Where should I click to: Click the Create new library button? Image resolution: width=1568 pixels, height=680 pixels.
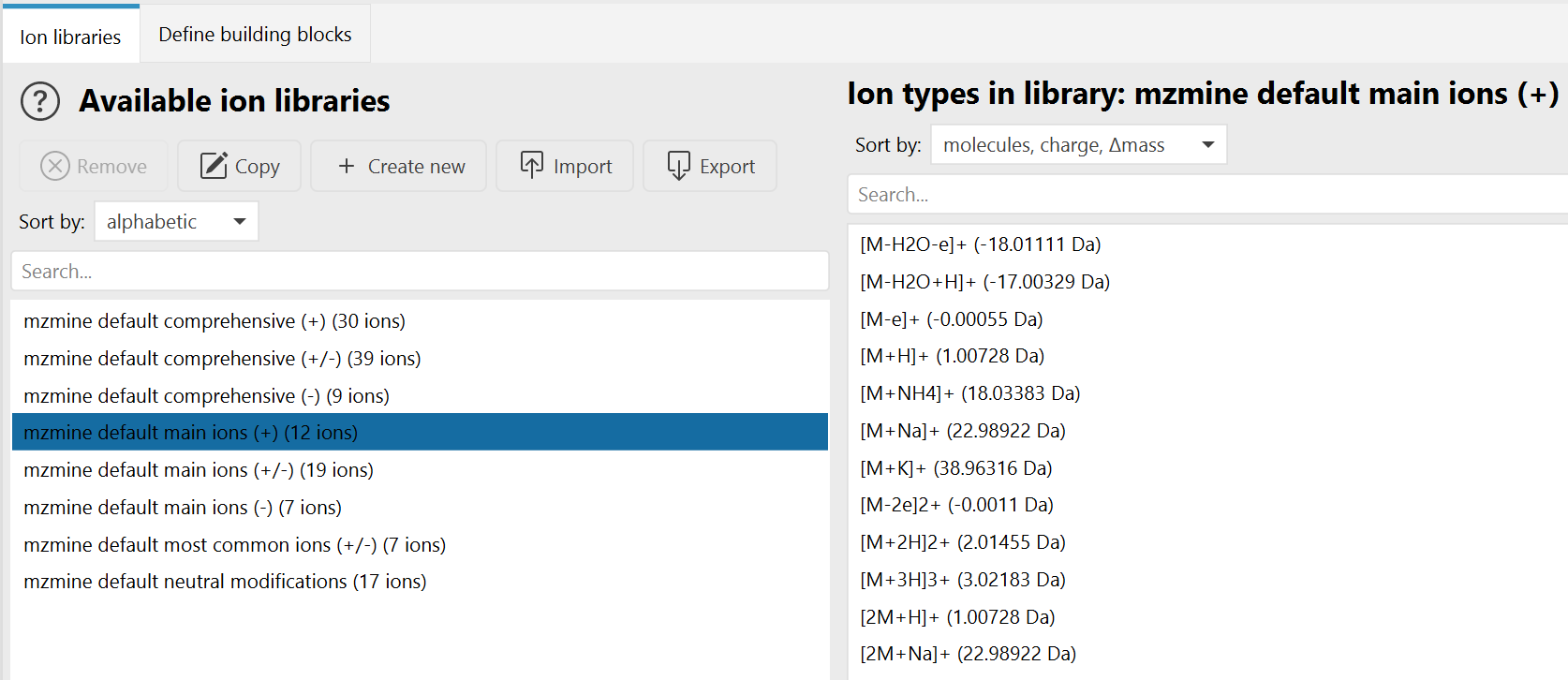point(399,166)
